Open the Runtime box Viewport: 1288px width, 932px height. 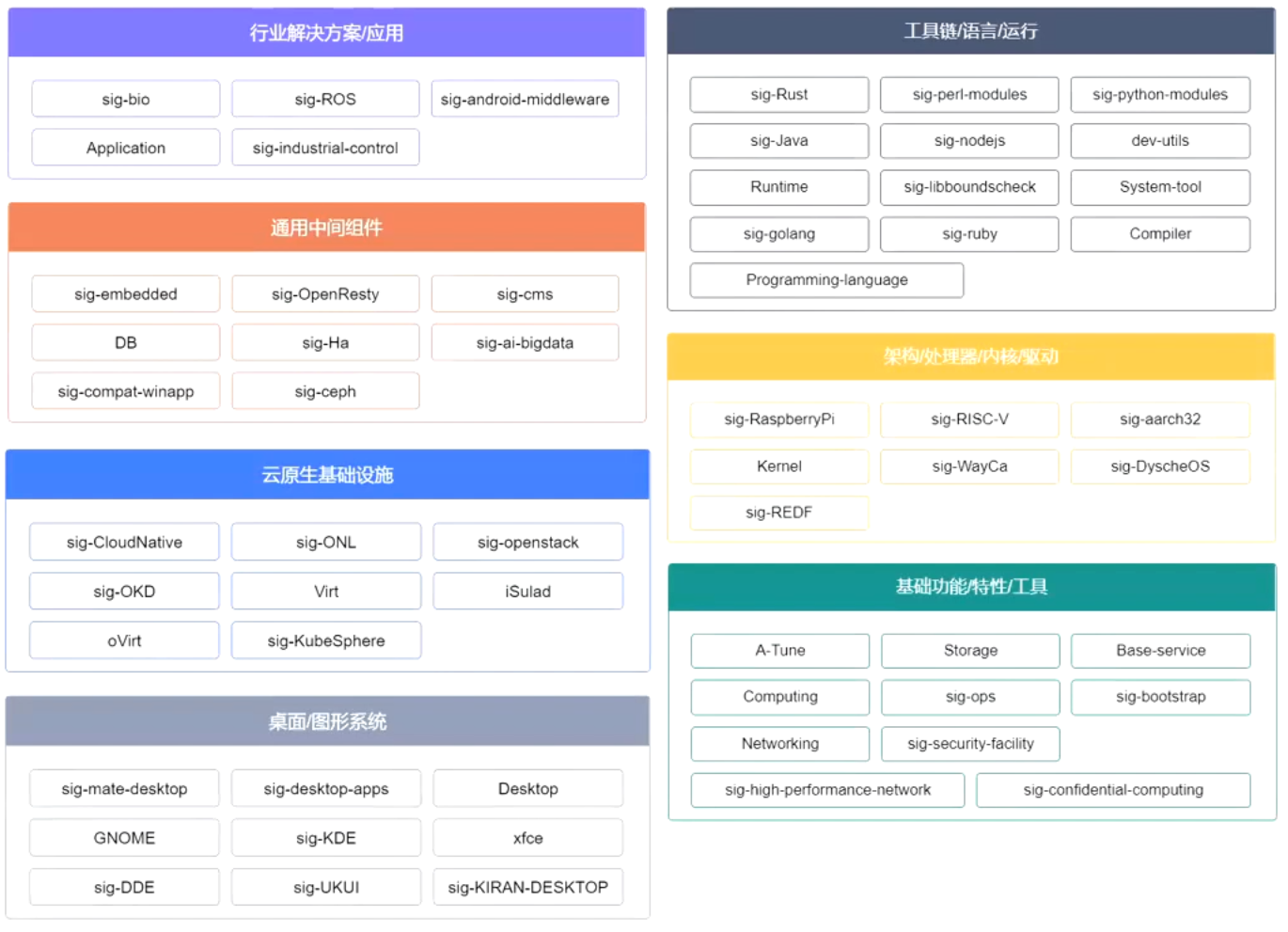click(x=779, y=187)
